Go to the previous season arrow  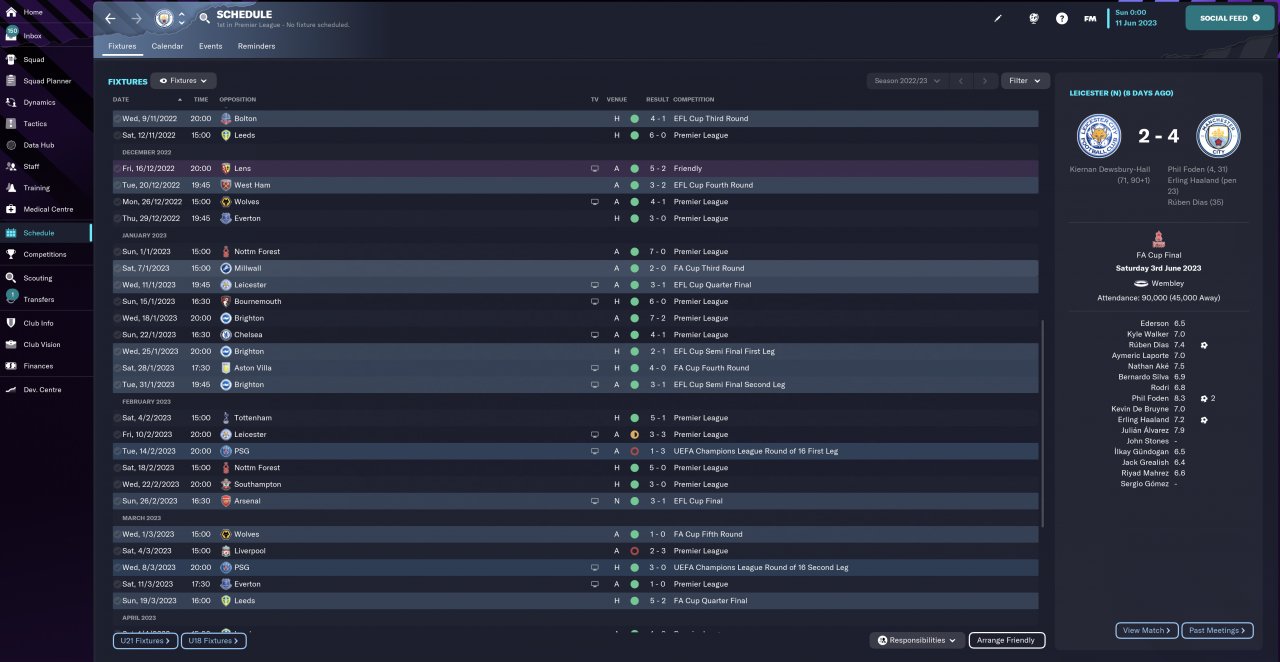[x=960, y=81]
